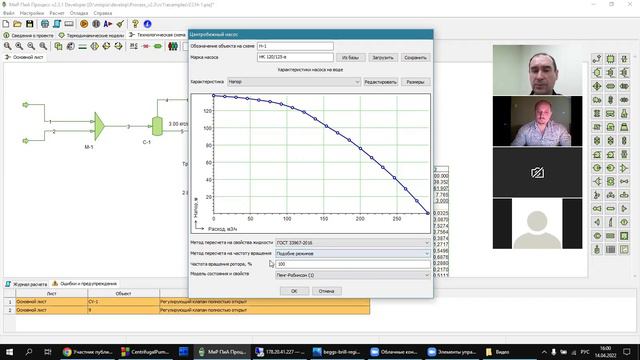640x360 pixels.
Task: Open the Пенг-Робинсон state model dropdown
Action: 353,275
